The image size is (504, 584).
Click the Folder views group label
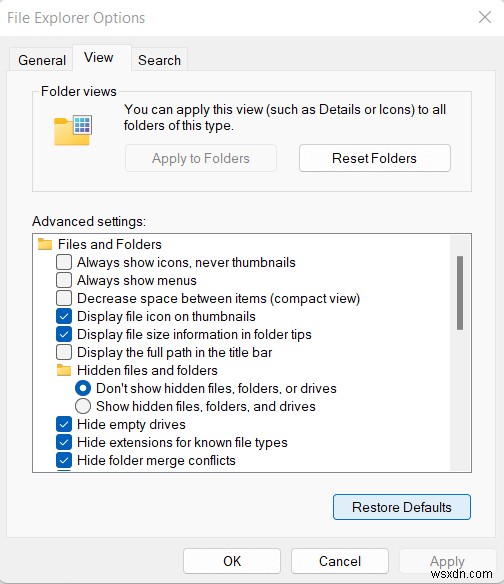[79, 91]
